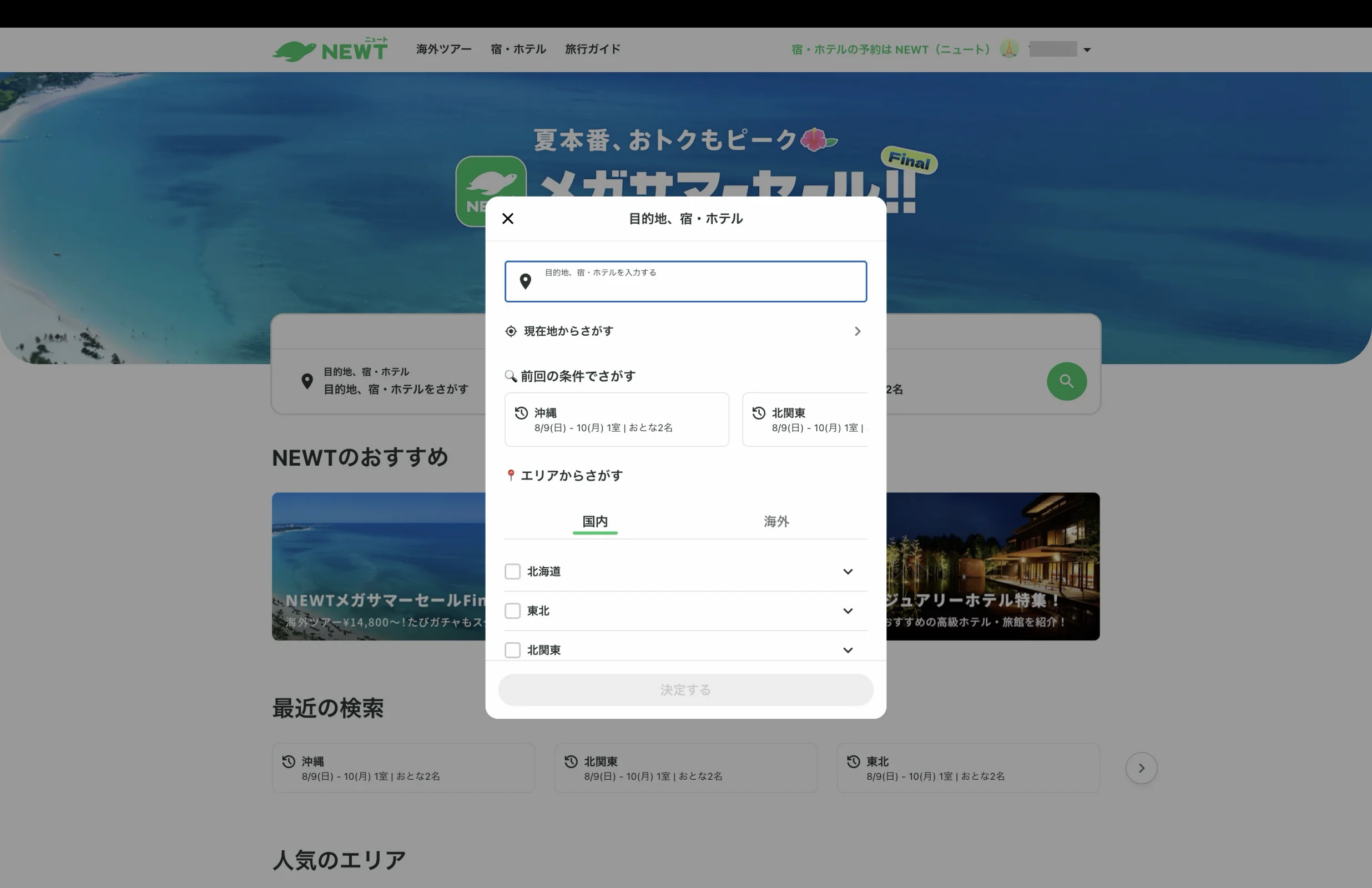Open the 海外ツアー menu
Image resolution: width=1372 pixels, height=888 pixels.
point(444,49)
